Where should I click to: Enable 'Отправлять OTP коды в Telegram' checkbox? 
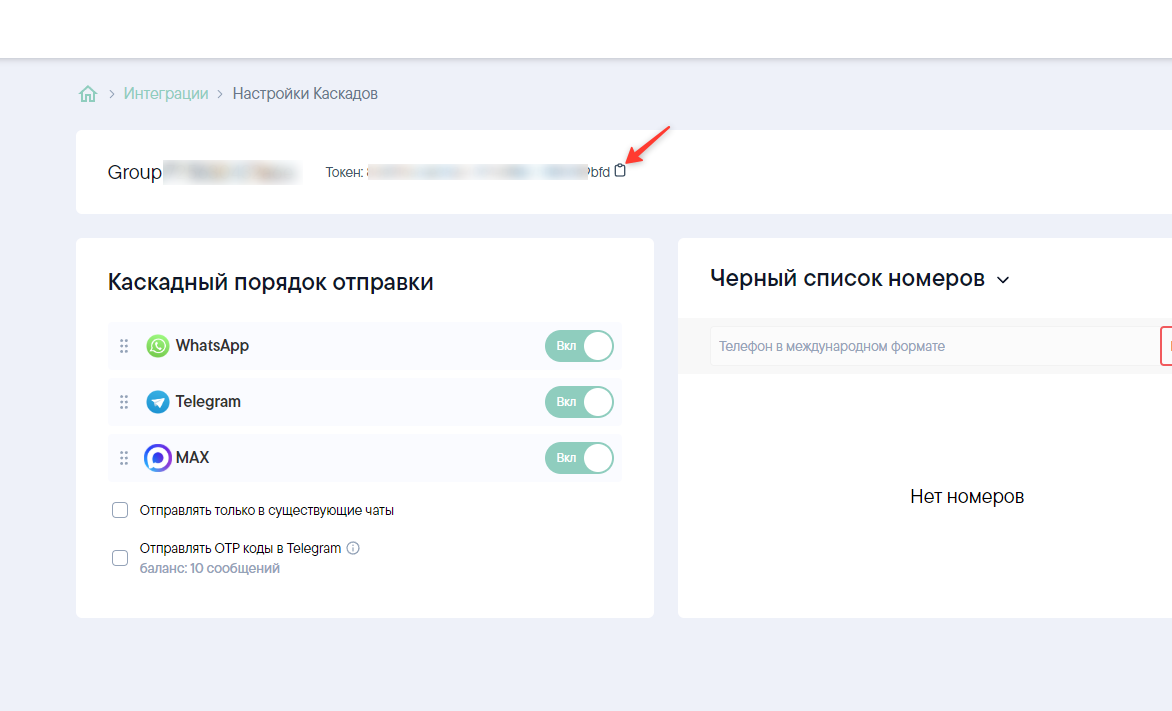tap(120, 558)
